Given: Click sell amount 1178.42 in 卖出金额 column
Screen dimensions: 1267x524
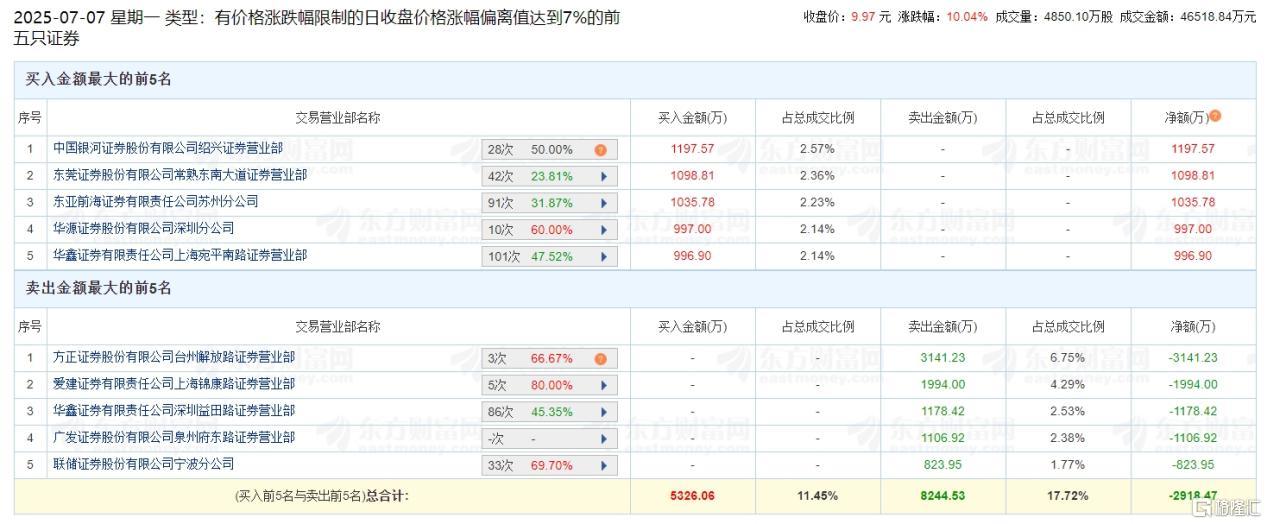Looking at the screenshot, I should tap(942, 411).
